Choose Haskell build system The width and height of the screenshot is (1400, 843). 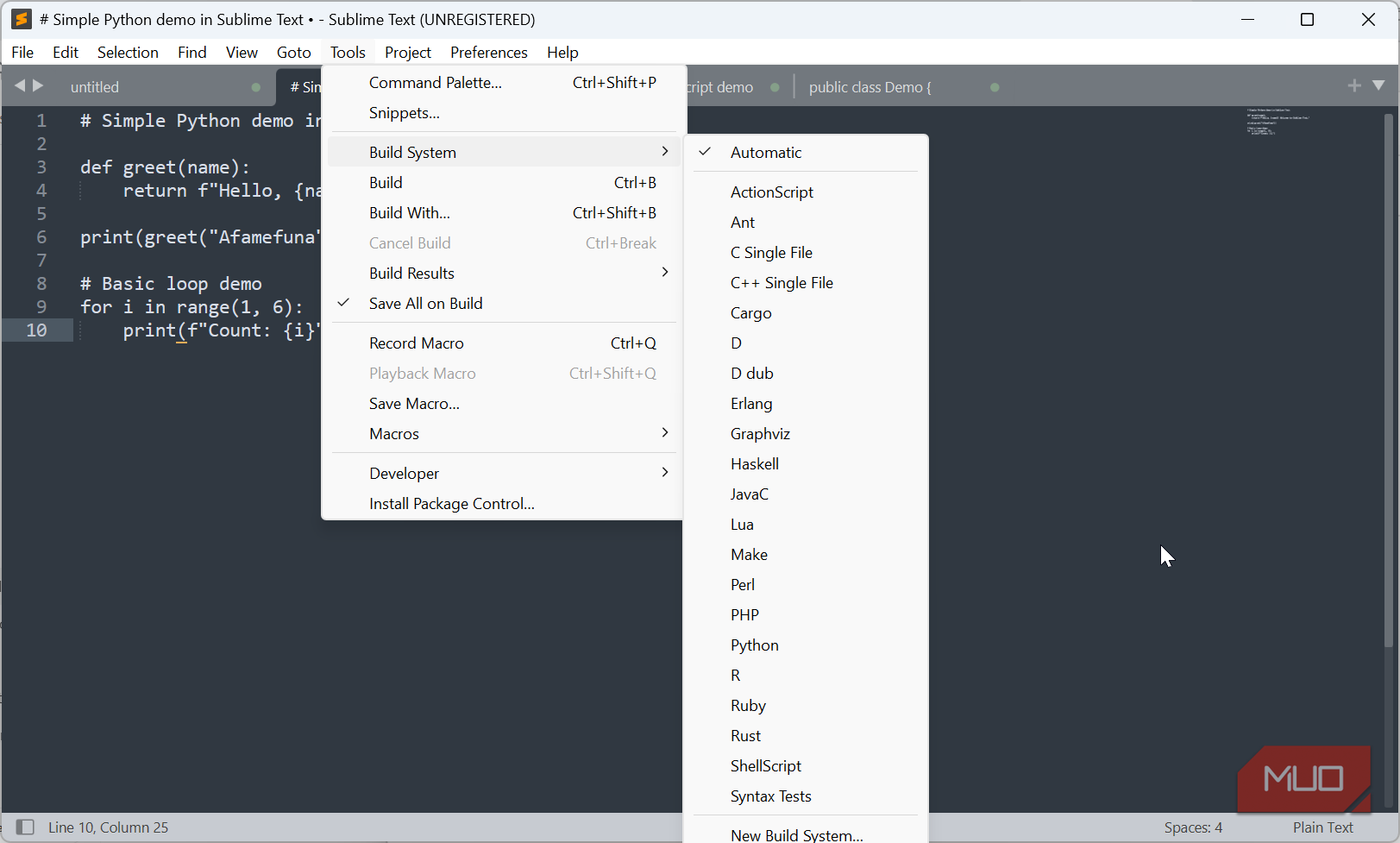click(806, 464)
